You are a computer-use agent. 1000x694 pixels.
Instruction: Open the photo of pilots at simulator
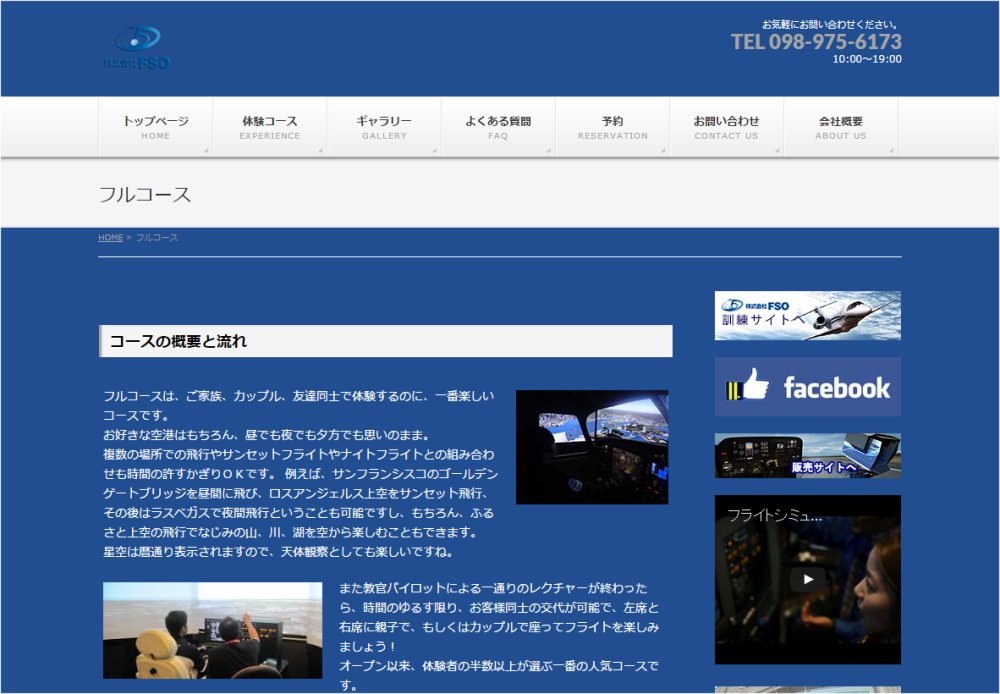tap(212, 631)
